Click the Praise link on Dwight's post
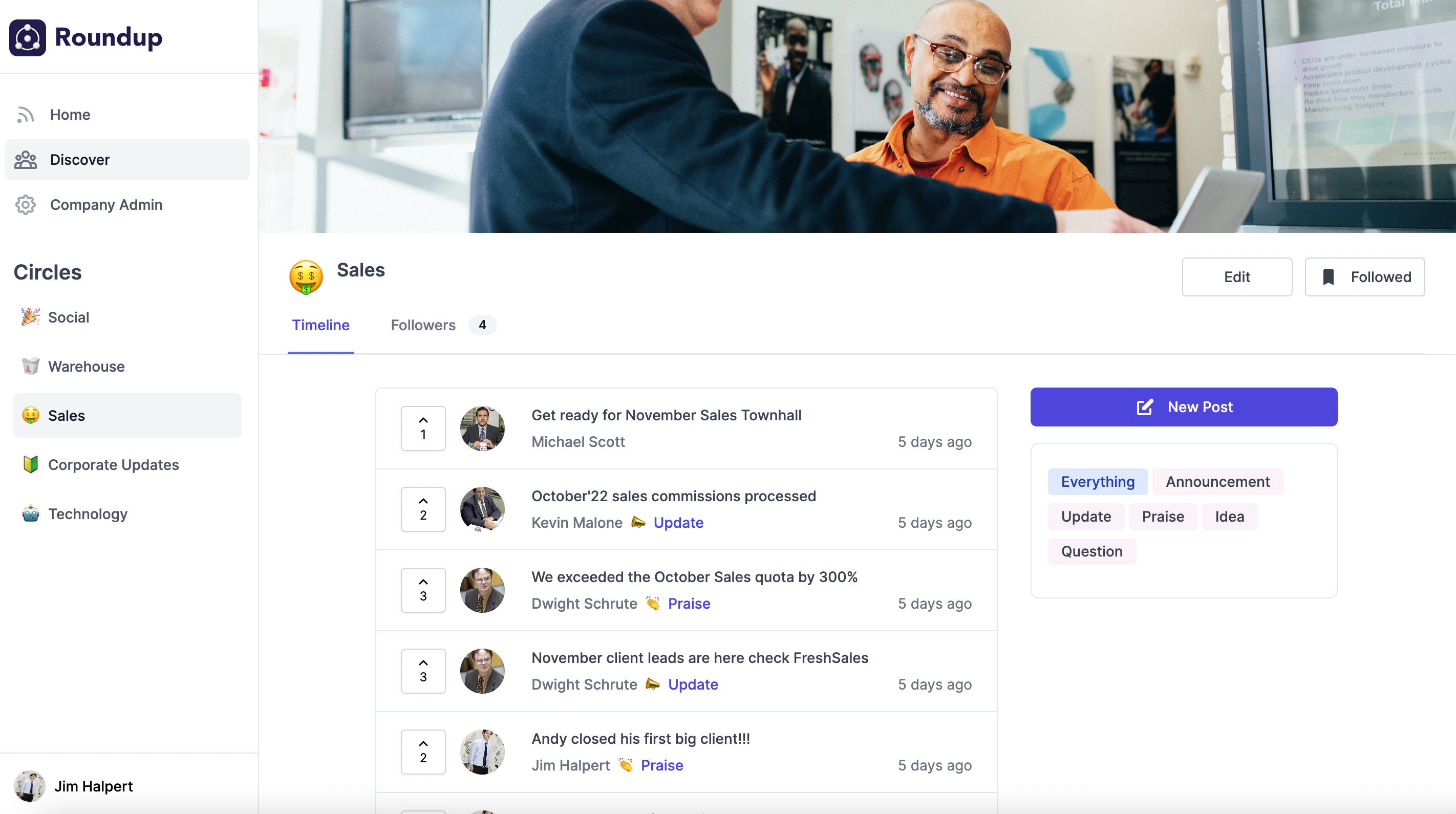Screen dimensions: 1456x814 tap(689, 603)
